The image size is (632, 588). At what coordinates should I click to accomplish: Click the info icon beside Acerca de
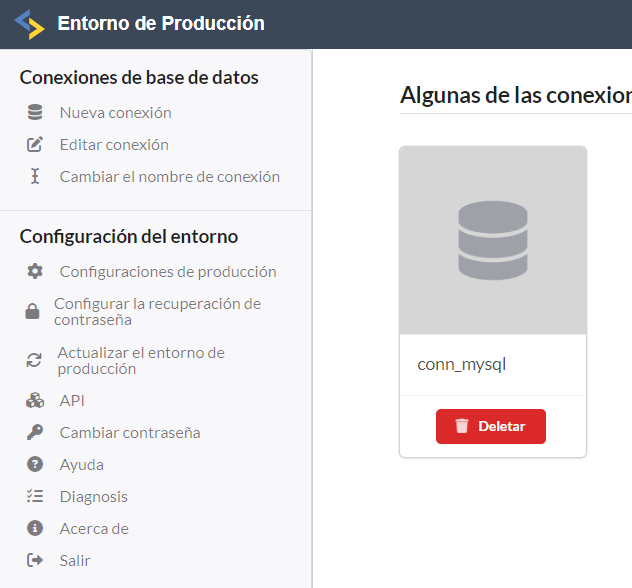(35, 529)
